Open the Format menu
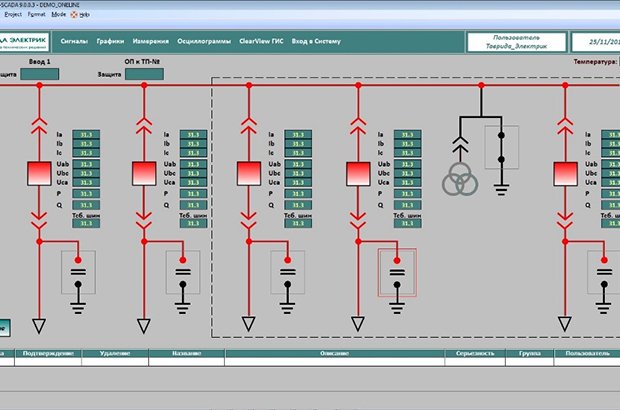Viewport: 620px width, 410px height. (36, 14)
